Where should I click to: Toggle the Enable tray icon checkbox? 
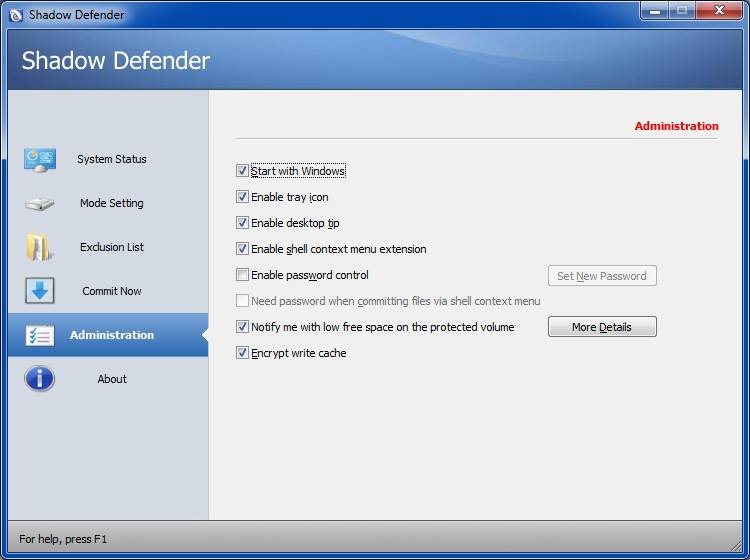(x=243, y=197)
